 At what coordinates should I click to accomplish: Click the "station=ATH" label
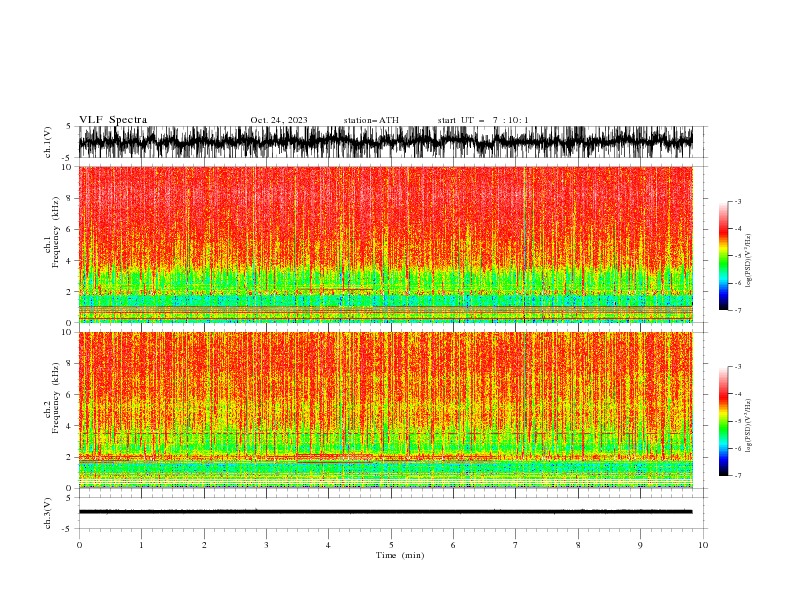371,120
